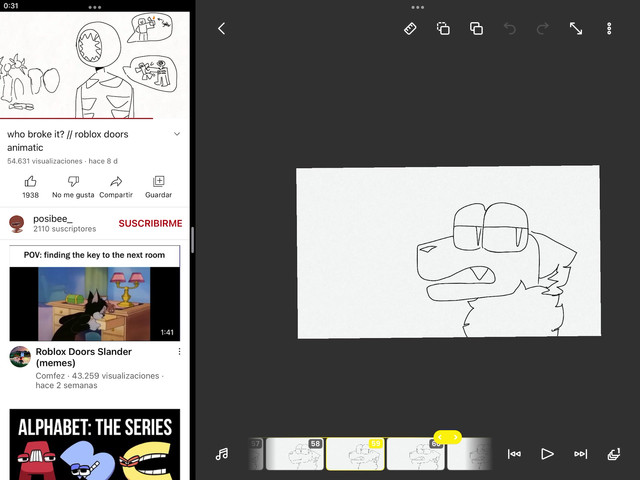Screen dimensions: 640x480
Task: Tap Compartir to share the video
Action: [x=116, y=187]
